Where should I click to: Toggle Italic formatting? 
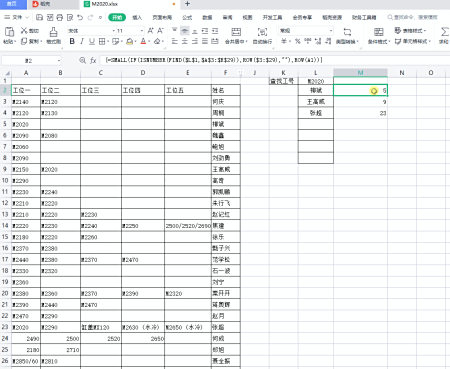82,41
